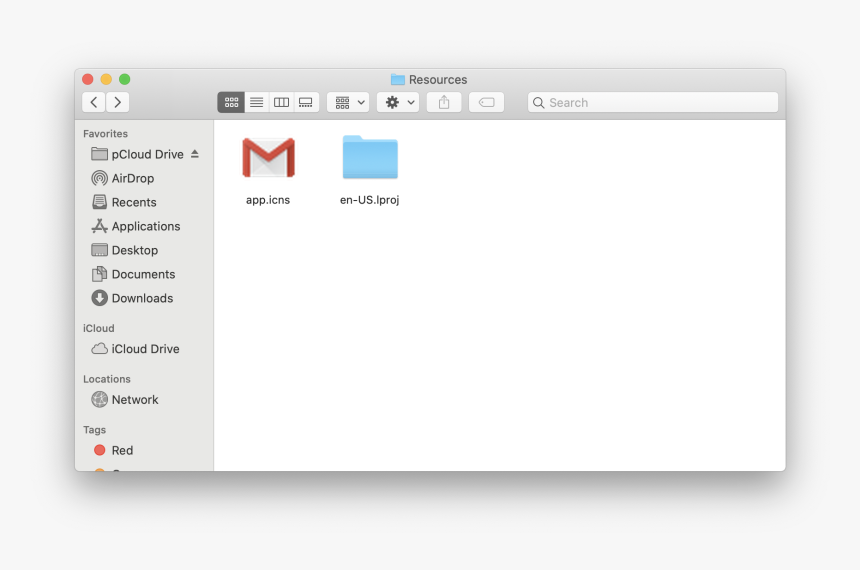Click the Network globe icon

click(x=99, y=399)
